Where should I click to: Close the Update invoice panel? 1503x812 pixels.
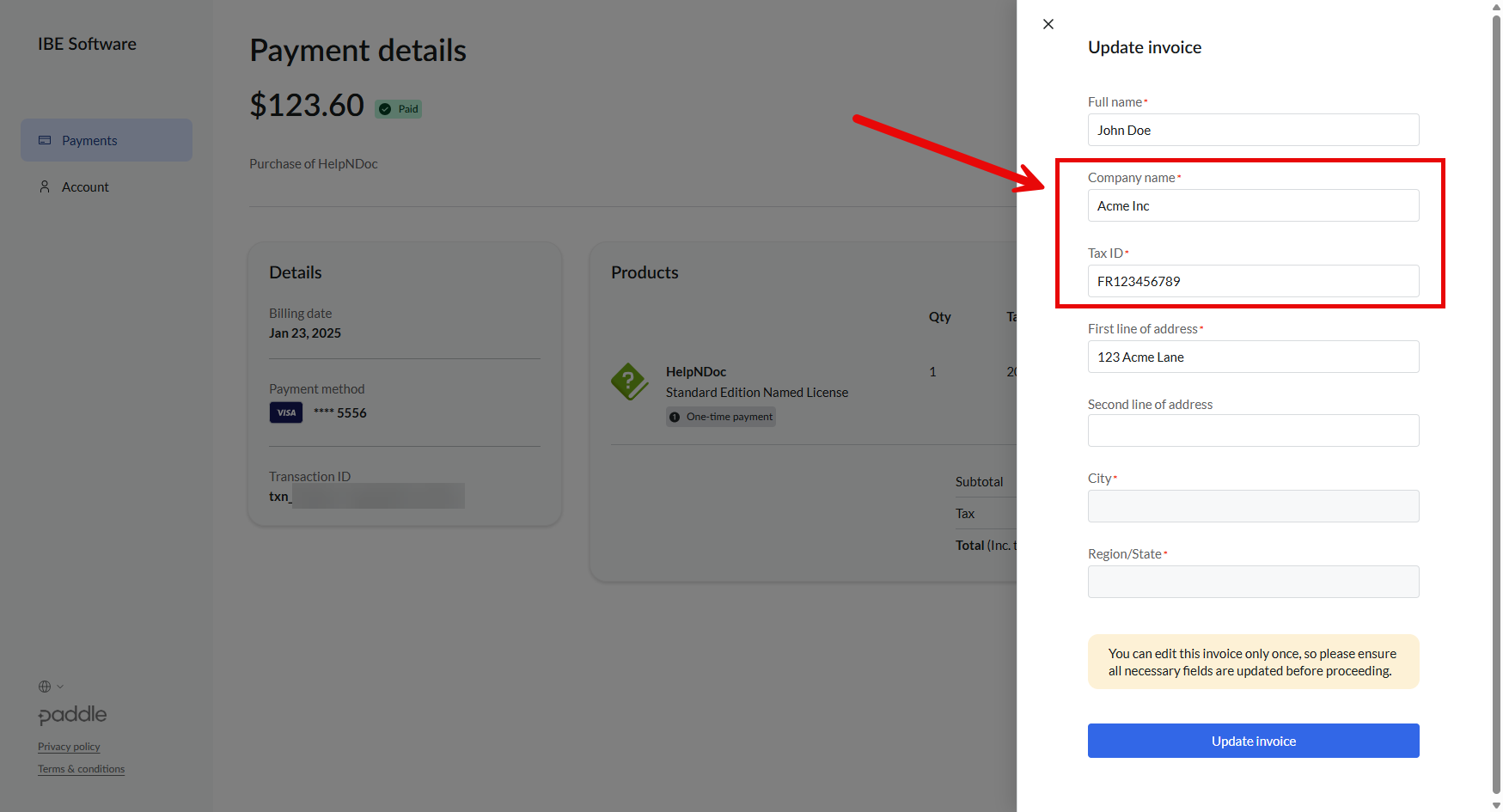click(x=1048, y=24)
